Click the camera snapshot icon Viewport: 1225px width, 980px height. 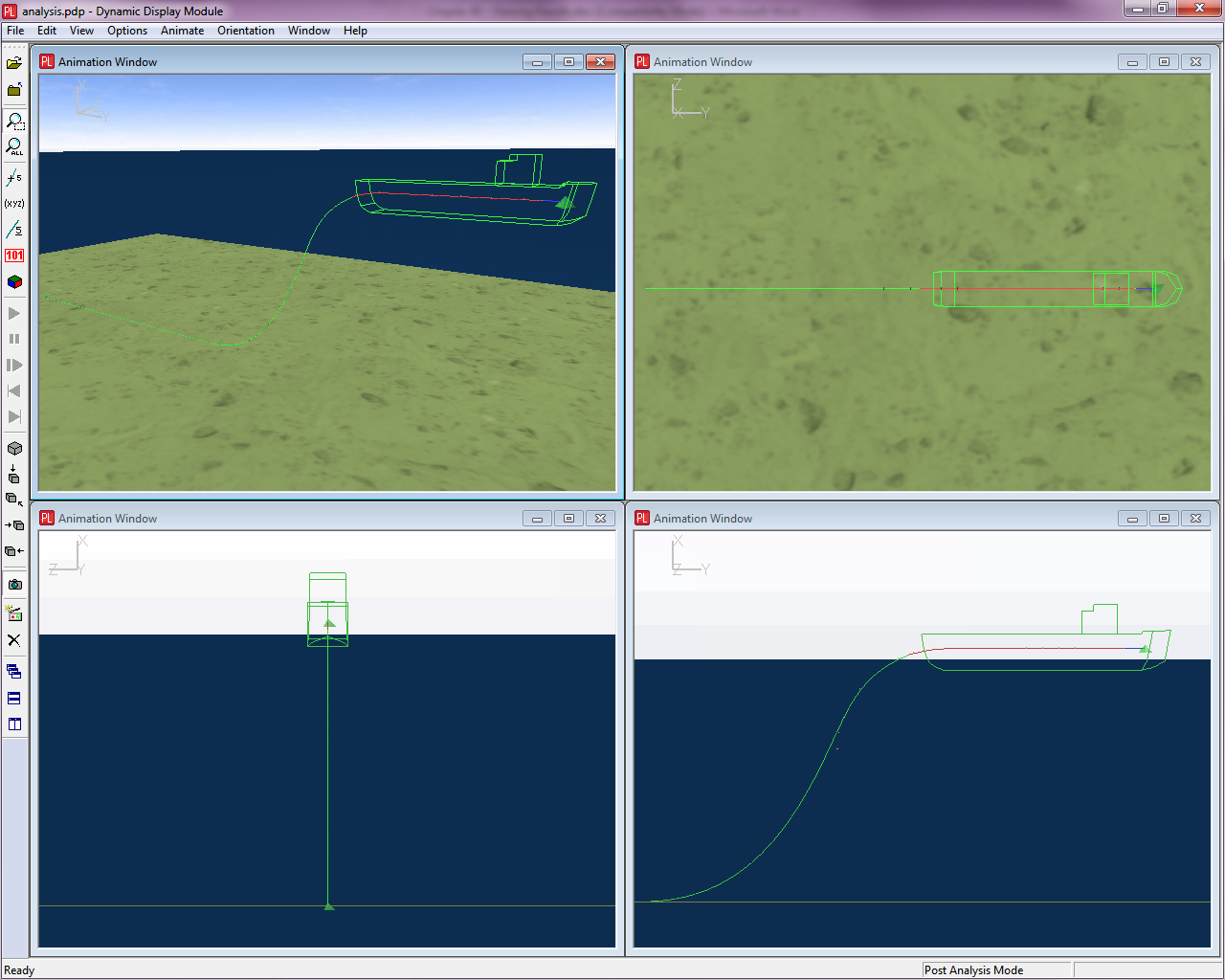(14, 585)
